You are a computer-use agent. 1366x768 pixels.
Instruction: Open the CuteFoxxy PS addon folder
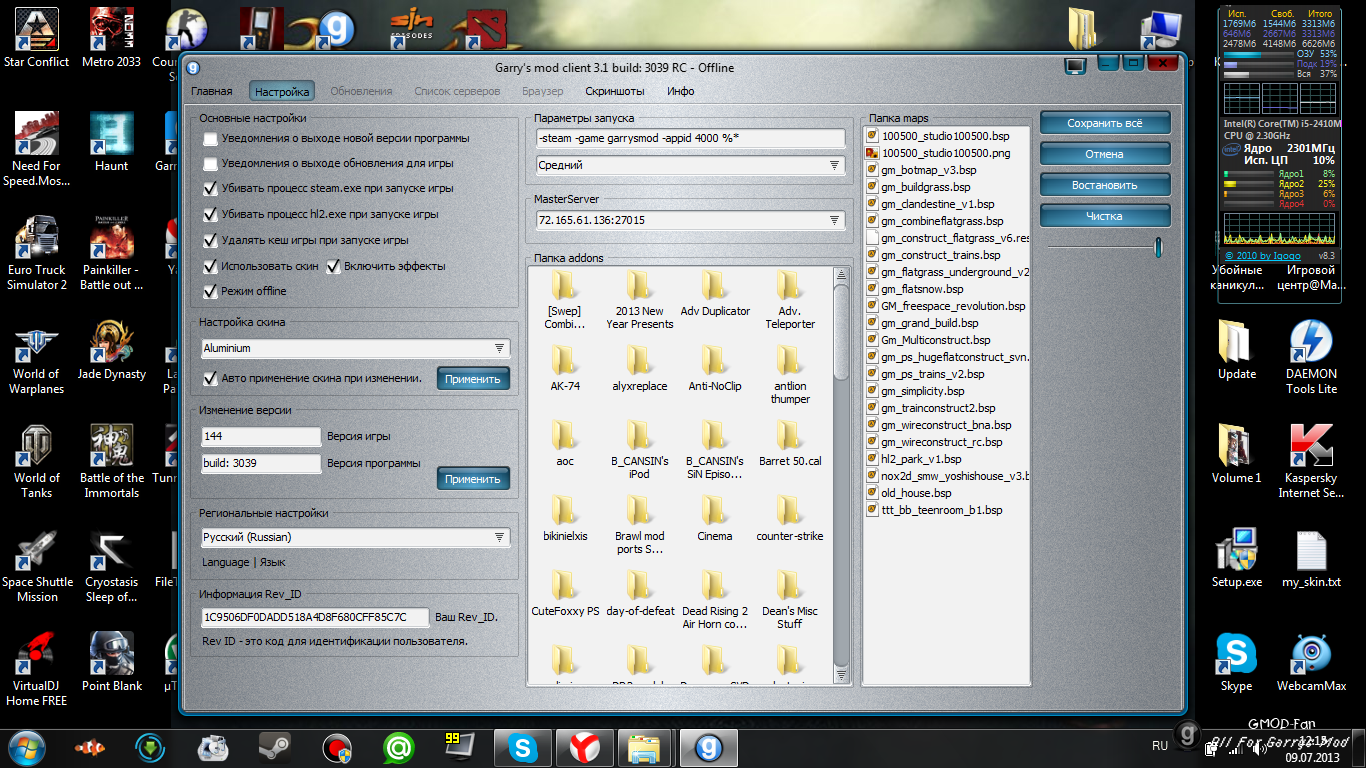coord(565,593)
